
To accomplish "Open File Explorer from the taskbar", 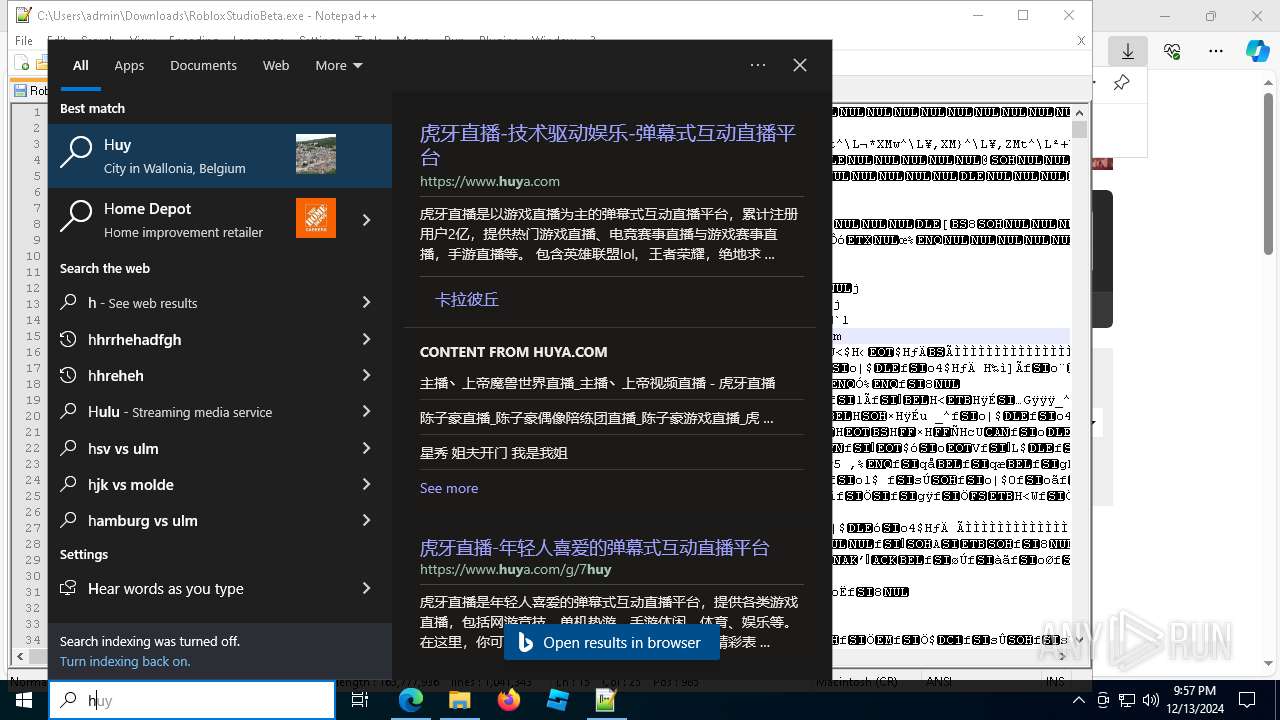I will (x=460, y=701).
